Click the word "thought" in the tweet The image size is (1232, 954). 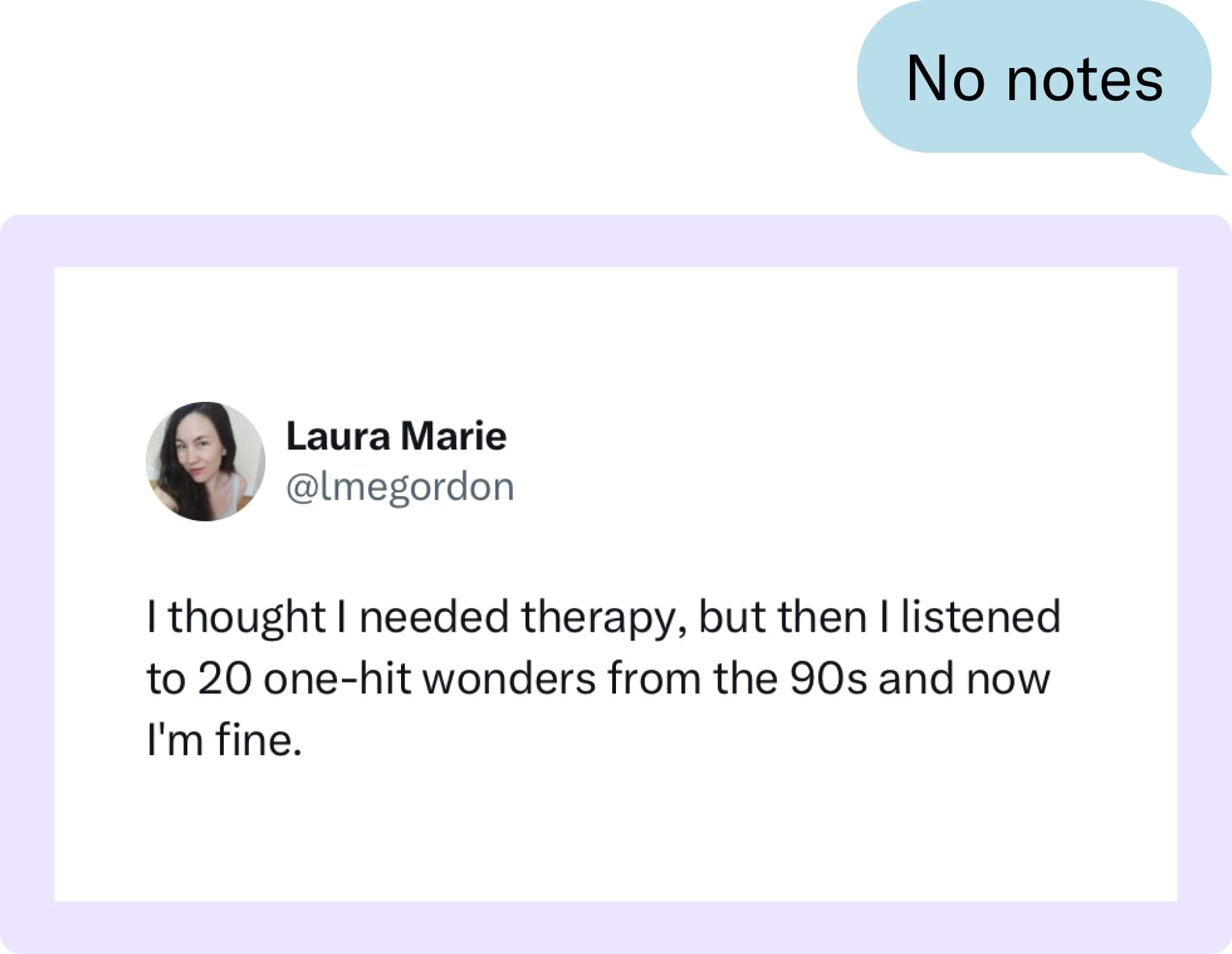[x=246, y=618]
